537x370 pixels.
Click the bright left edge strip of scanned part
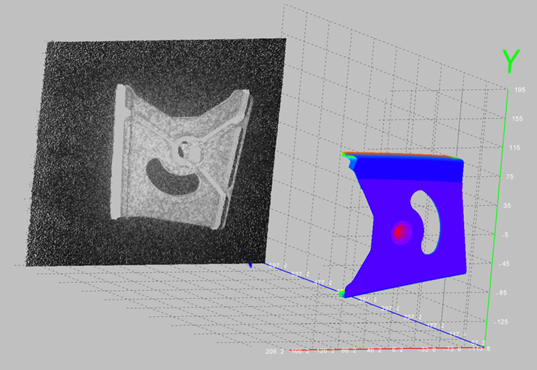coord(118,151)
